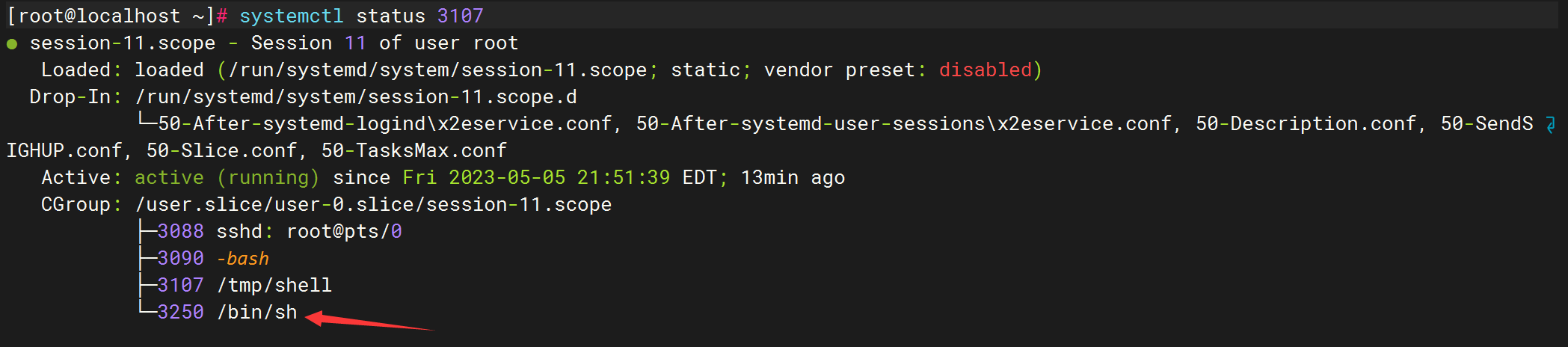
Task: Click the red "disabled" vendor preset text
Action: [x=985, y=70]
